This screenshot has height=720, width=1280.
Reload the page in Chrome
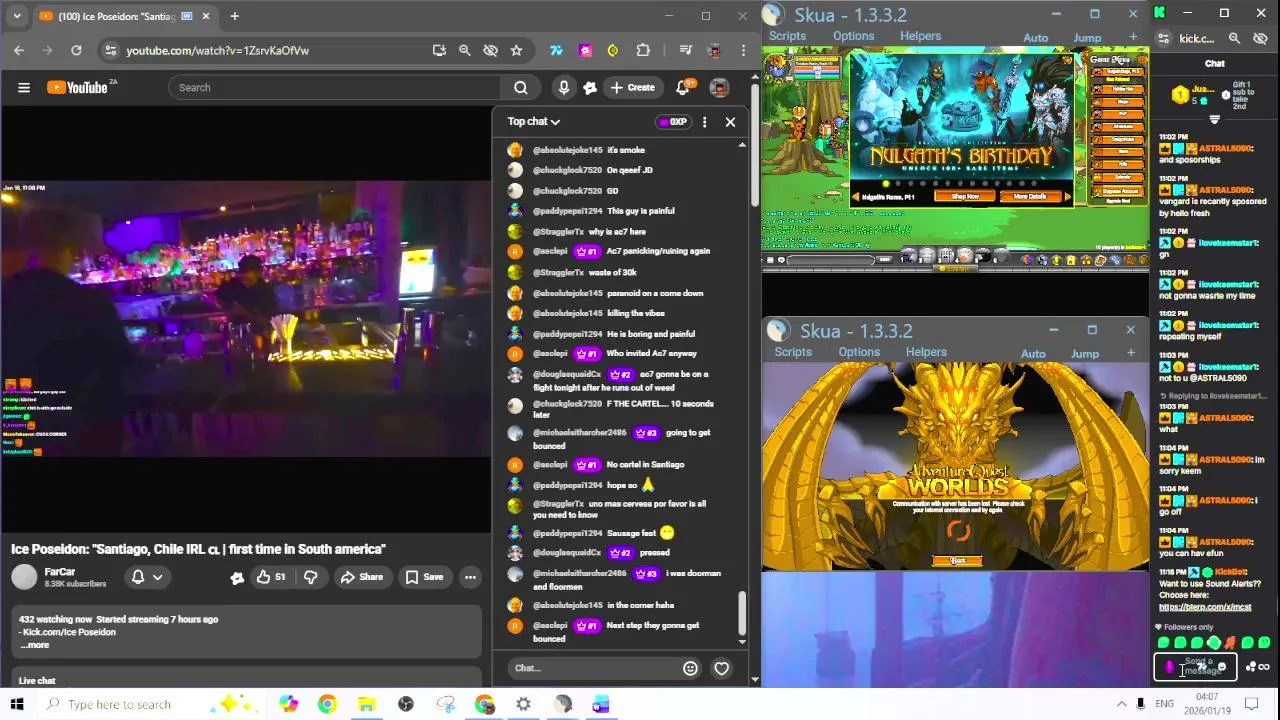tap(76, 50)
